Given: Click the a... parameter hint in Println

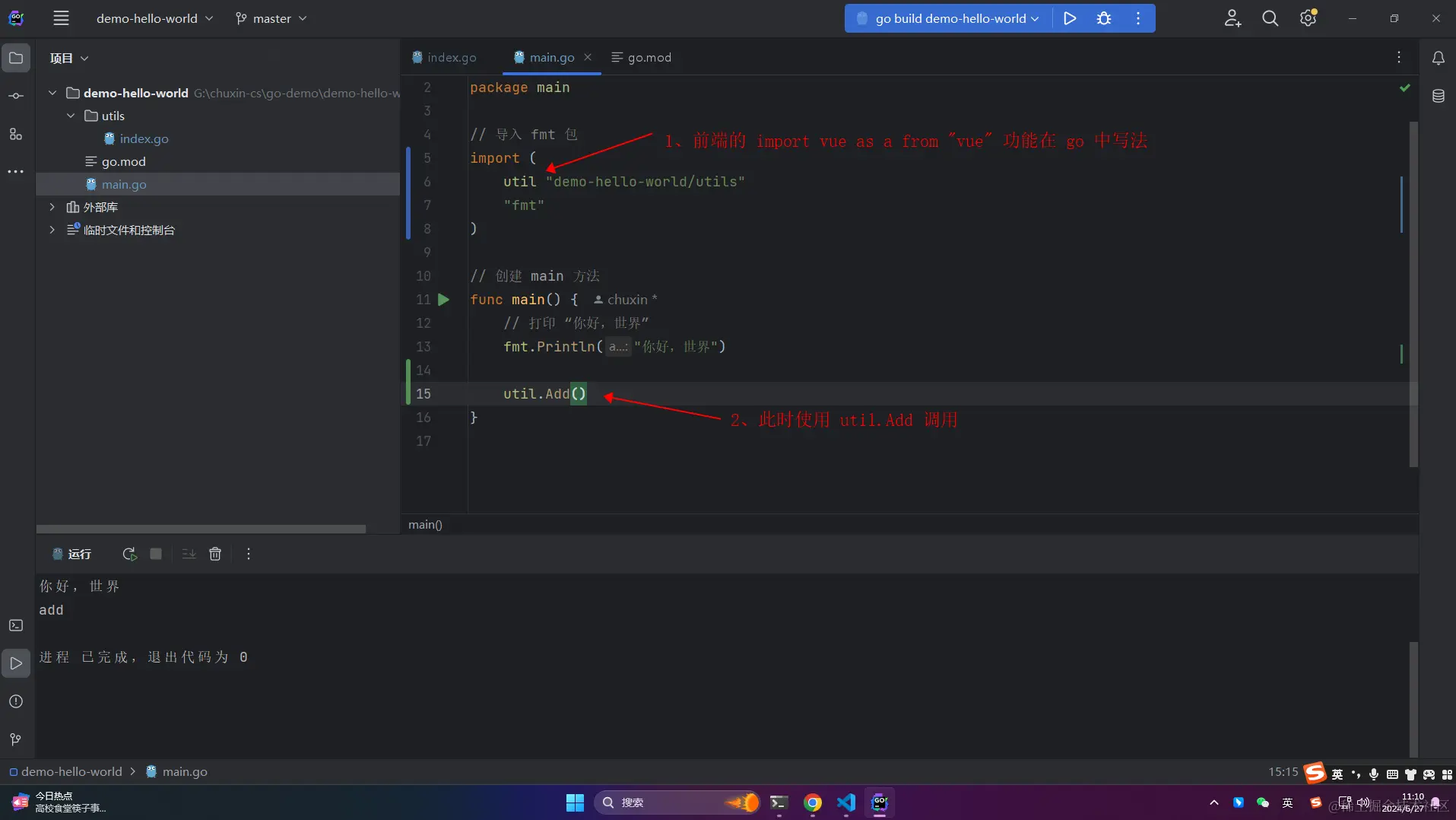Looking at the screenshot, I should coord(618,347).
